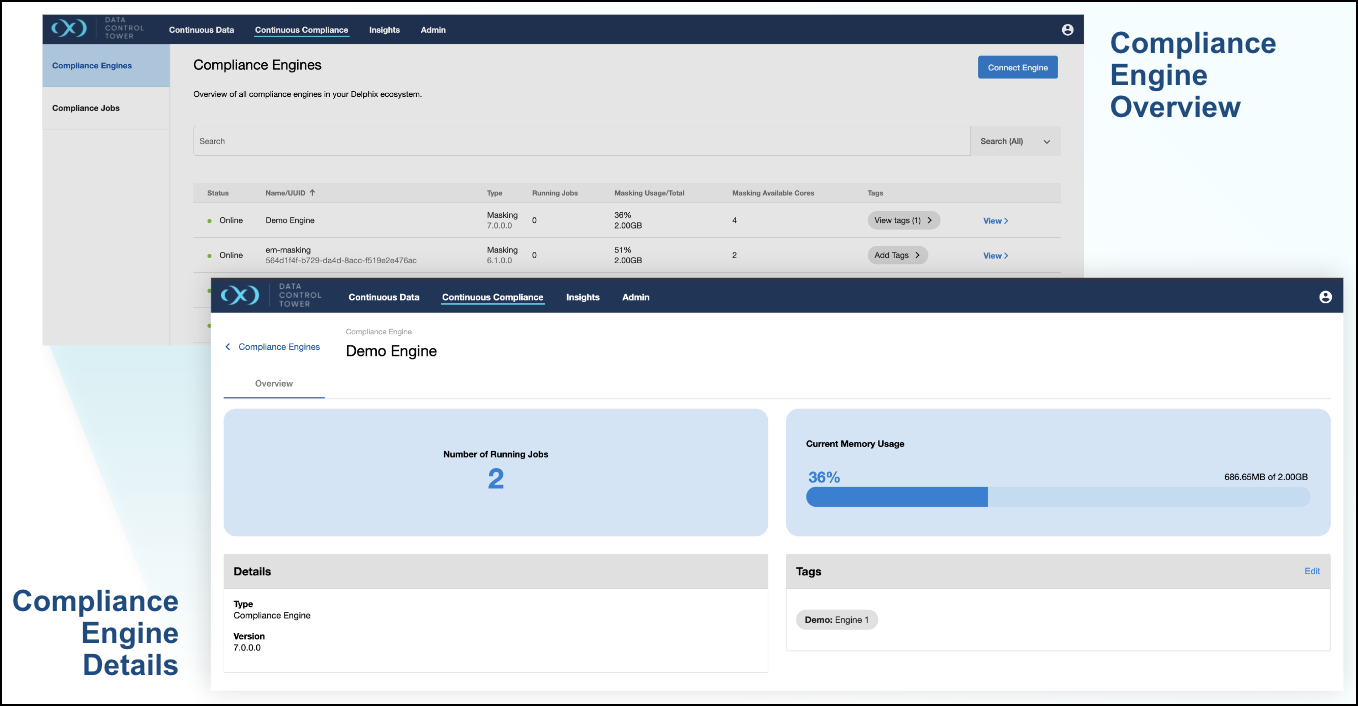Click the Current Memory Usage progress bar
The height and width of the screenshot is (706, 1358).
[x=1057, y=497]
